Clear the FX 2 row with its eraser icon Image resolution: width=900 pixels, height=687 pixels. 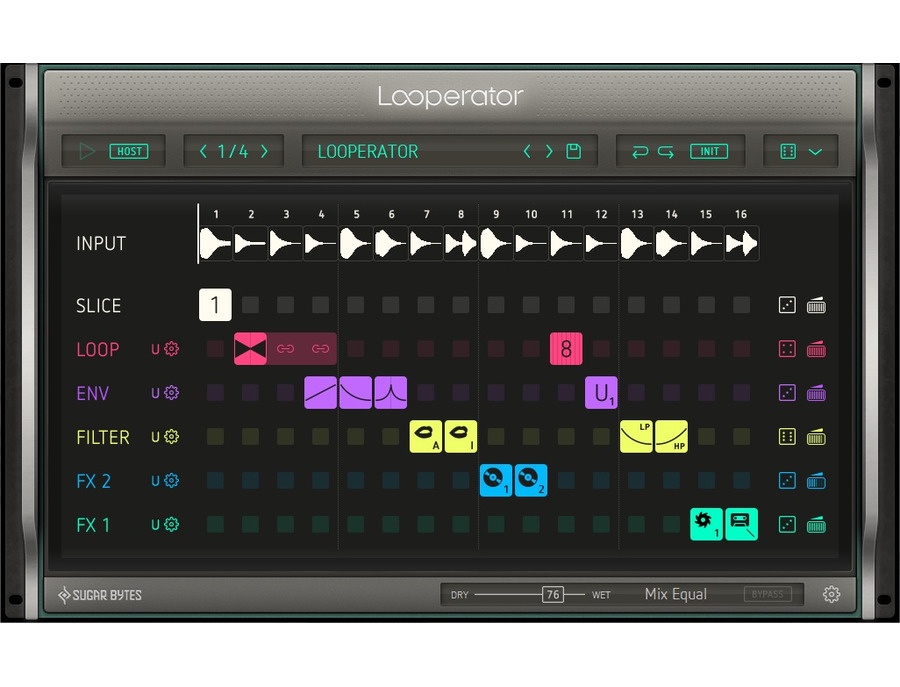(816, 481)
